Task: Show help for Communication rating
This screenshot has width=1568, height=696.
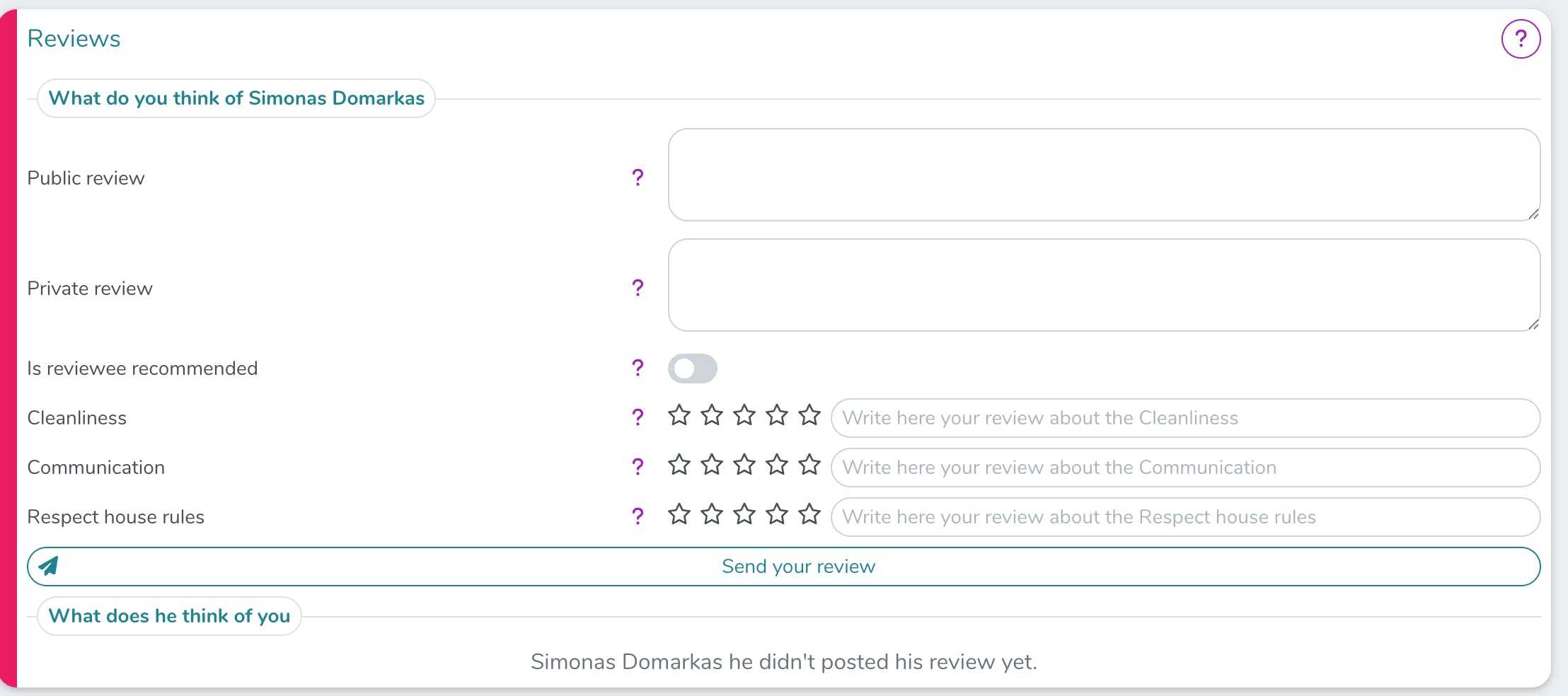Action: click(x=638, y=467)
